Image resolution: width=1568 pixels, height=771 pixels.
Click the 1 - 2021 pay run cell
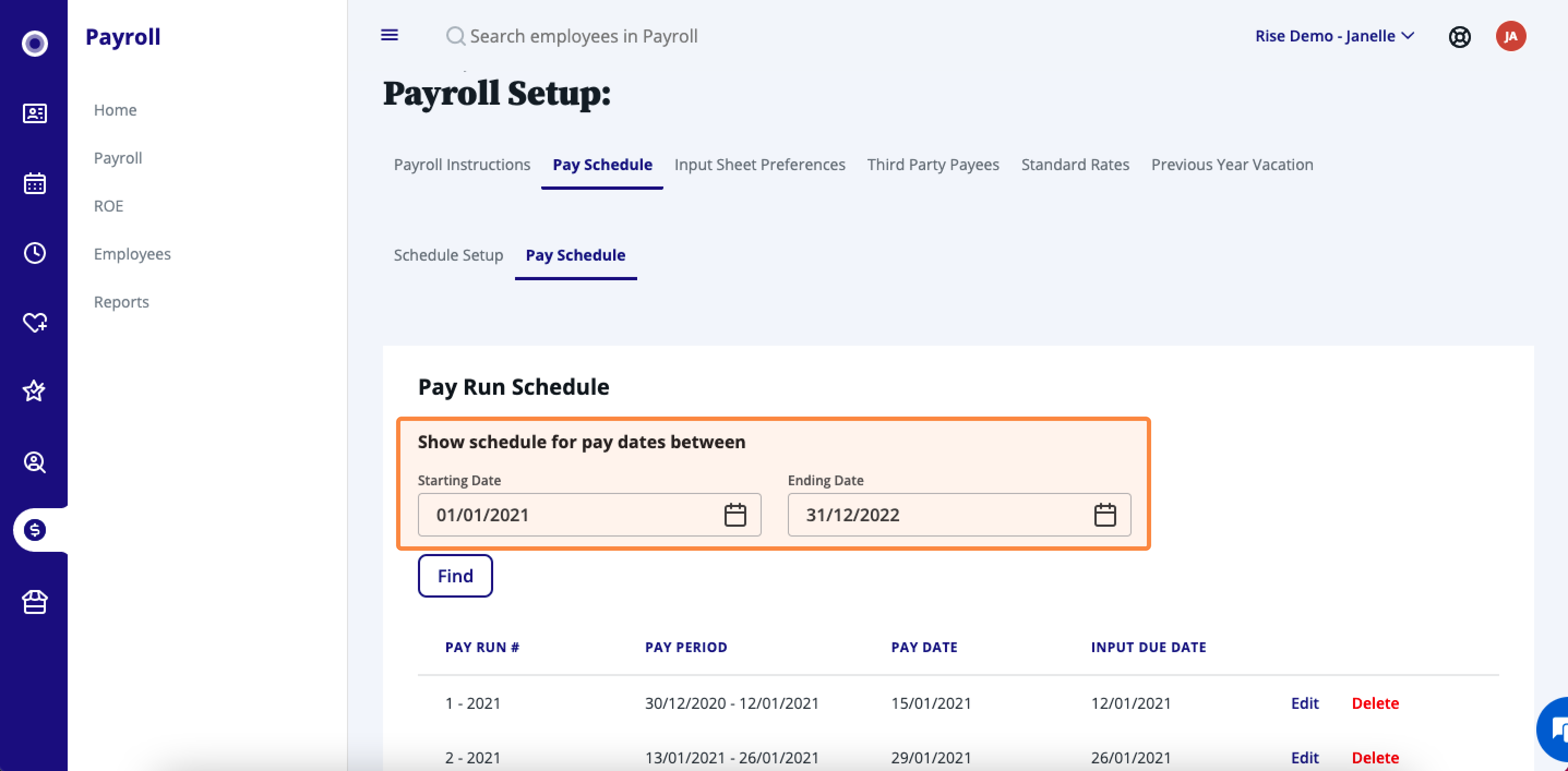[472, 703]
